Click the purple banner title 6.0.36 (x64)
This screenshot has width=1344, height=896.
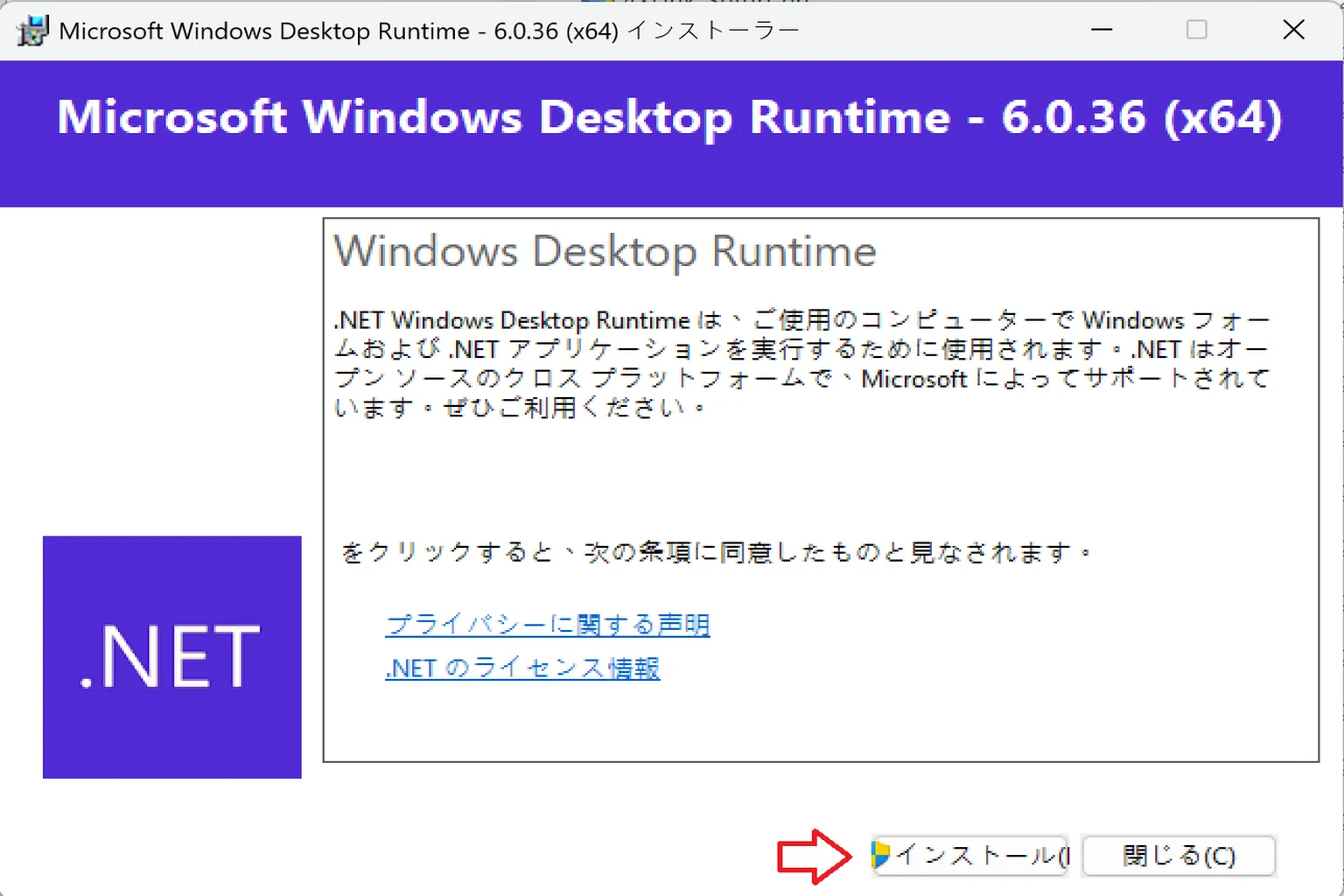(1142, 117)
